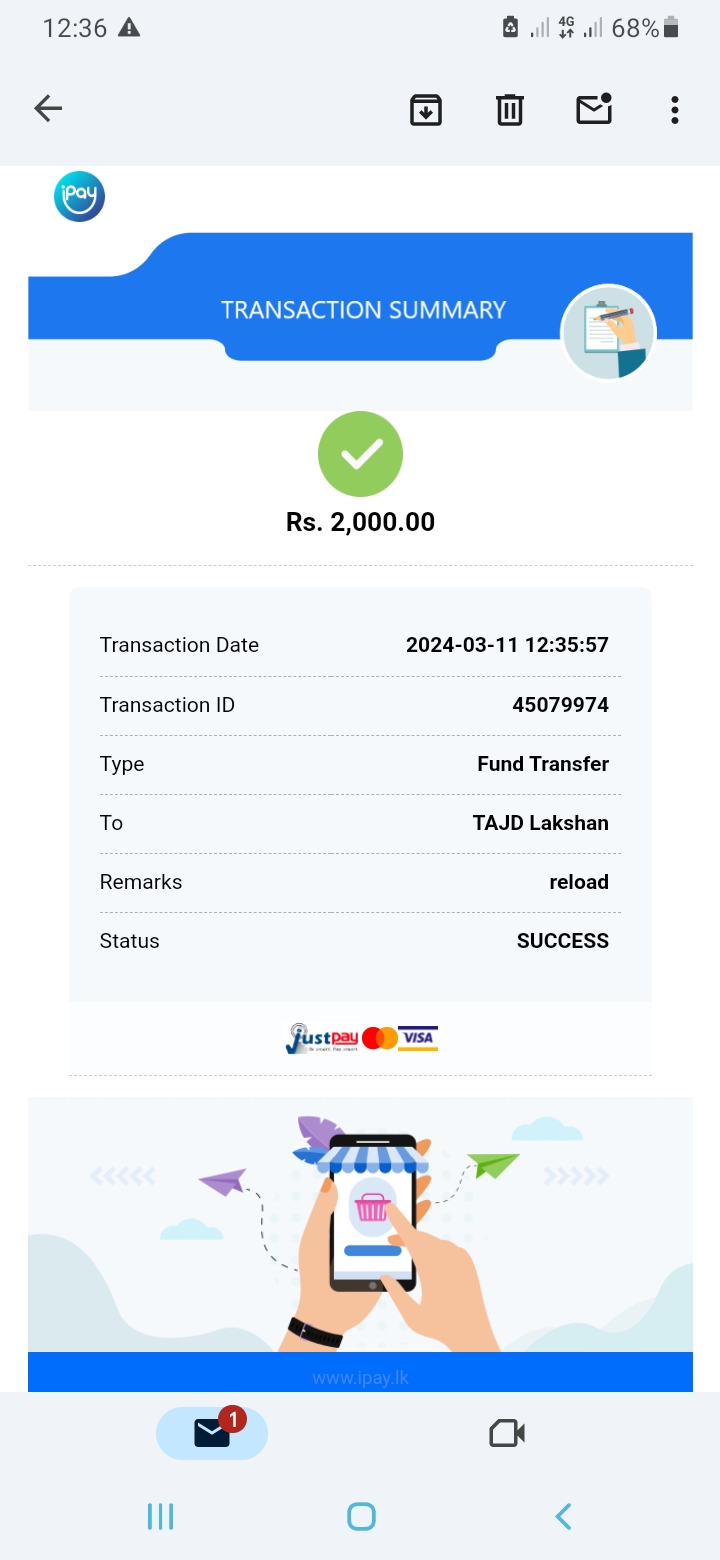This screenshot has width=720, height=1560.
Task: Tap the VISA logo
Action: pyautogui.click(x=418, y=1038)
